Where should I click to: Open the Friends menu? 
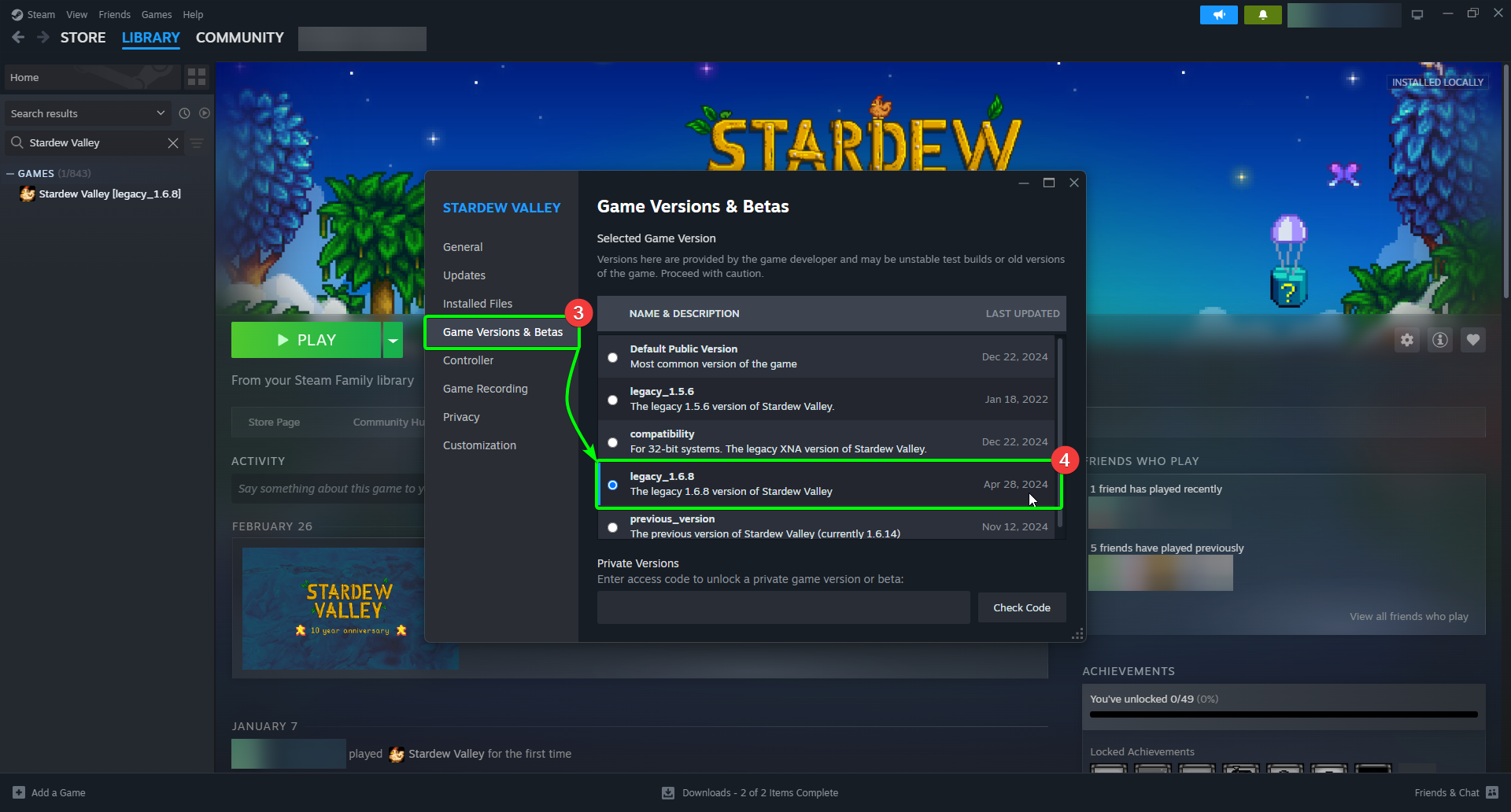114,14
